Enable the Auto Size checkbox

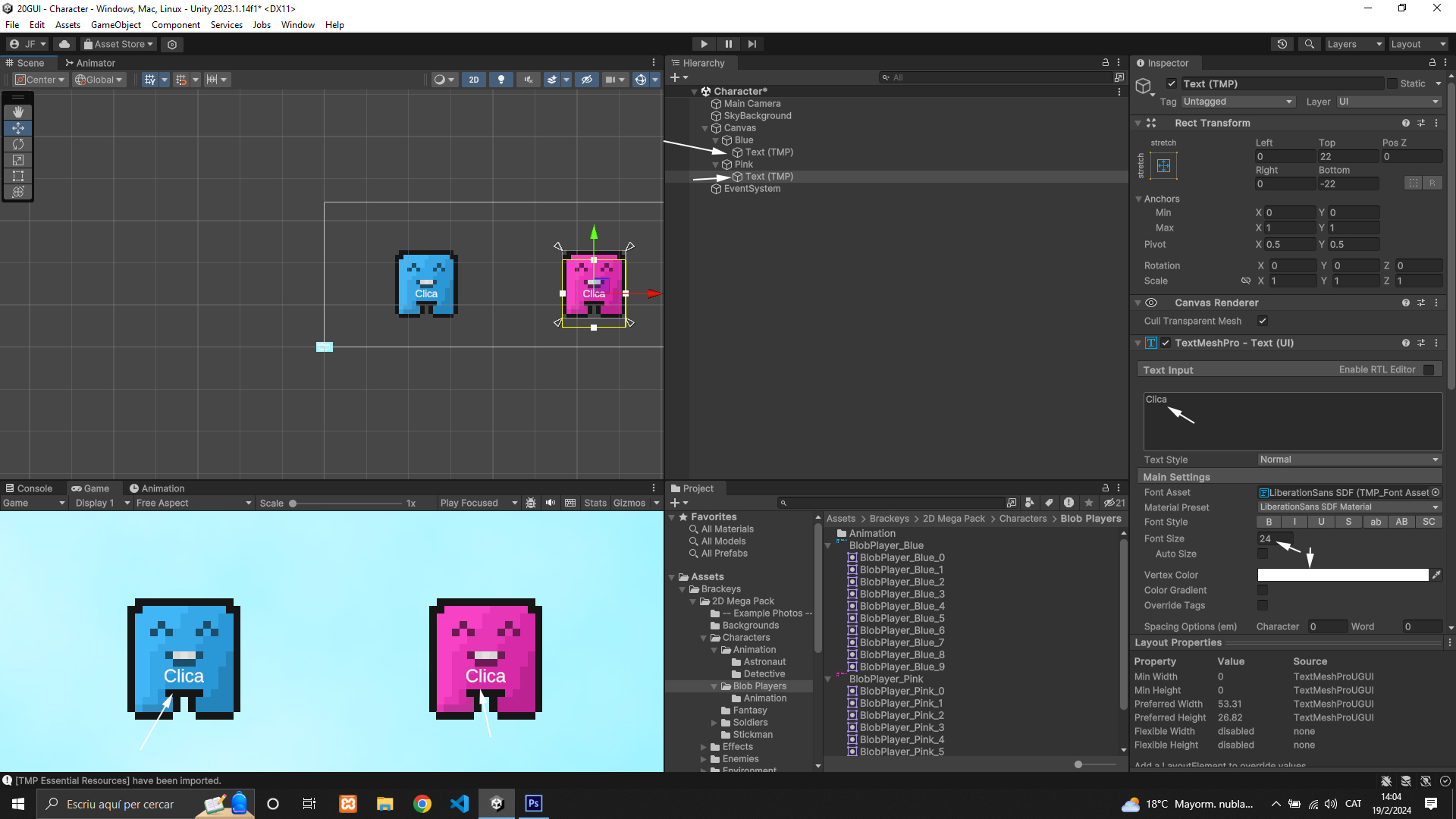point(1263,554)
